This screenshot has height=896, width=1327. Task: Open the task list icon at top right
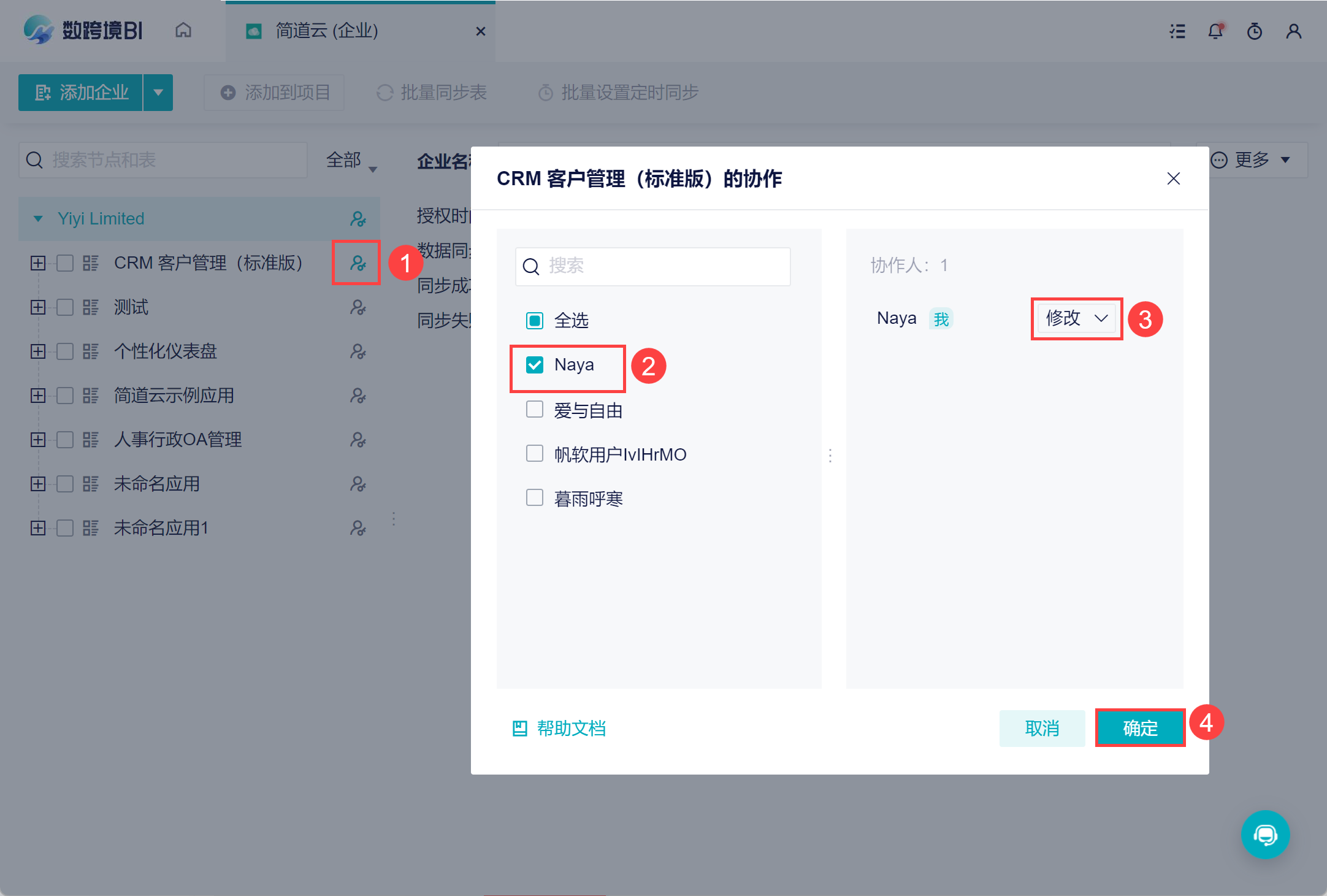1177,31
